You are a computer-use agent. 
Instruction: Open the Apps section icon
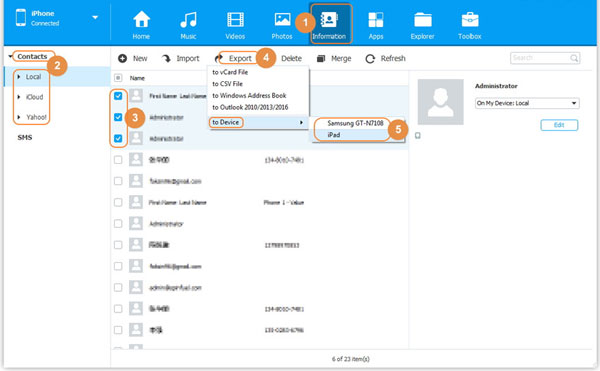click(x=376, y=20)
